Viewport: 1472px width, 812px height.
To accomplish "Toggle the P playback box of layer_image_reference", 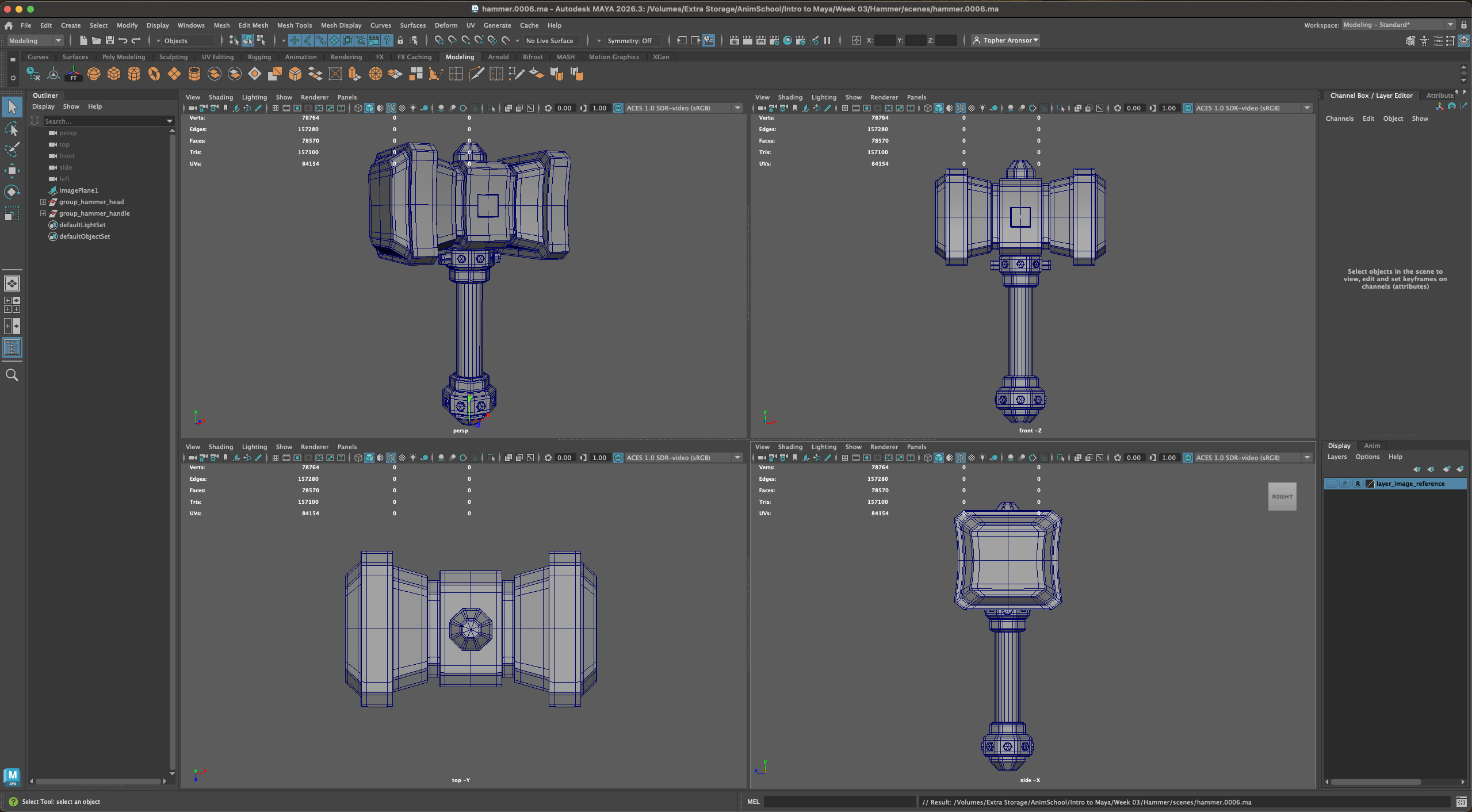I will point(1345,484).
